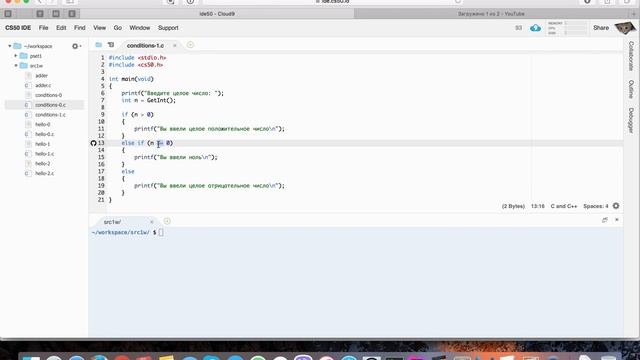Select conditions-0.c in the file tree
Viewport: 640px width, 360px height.
tap(50, 105)
